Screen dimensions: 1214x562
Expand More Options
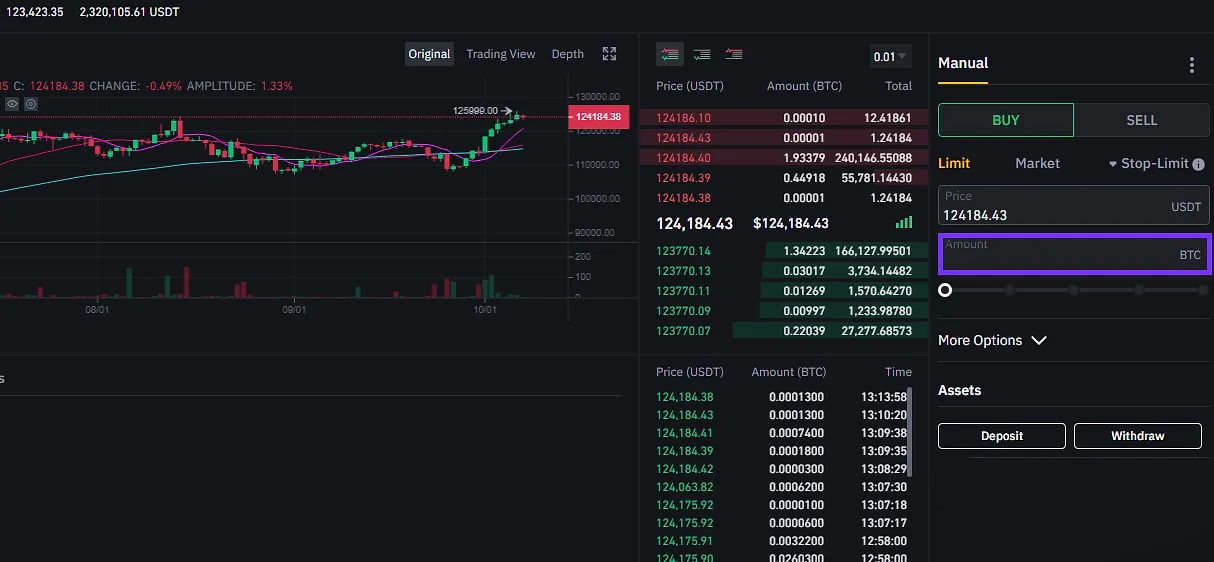(x=992, y=340)
